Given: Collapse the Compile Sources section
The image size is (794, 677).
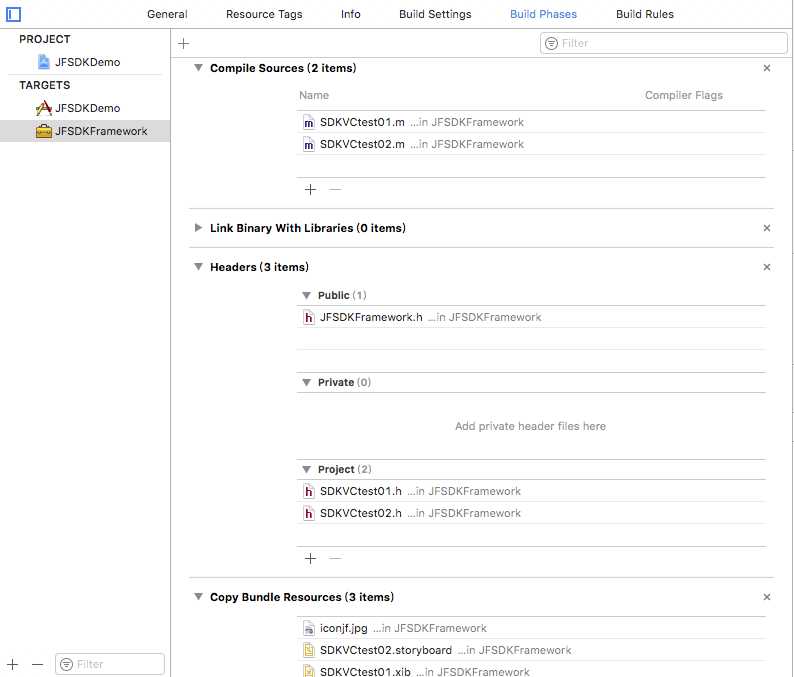Looking at the screenshot, I should pos(198,68).
